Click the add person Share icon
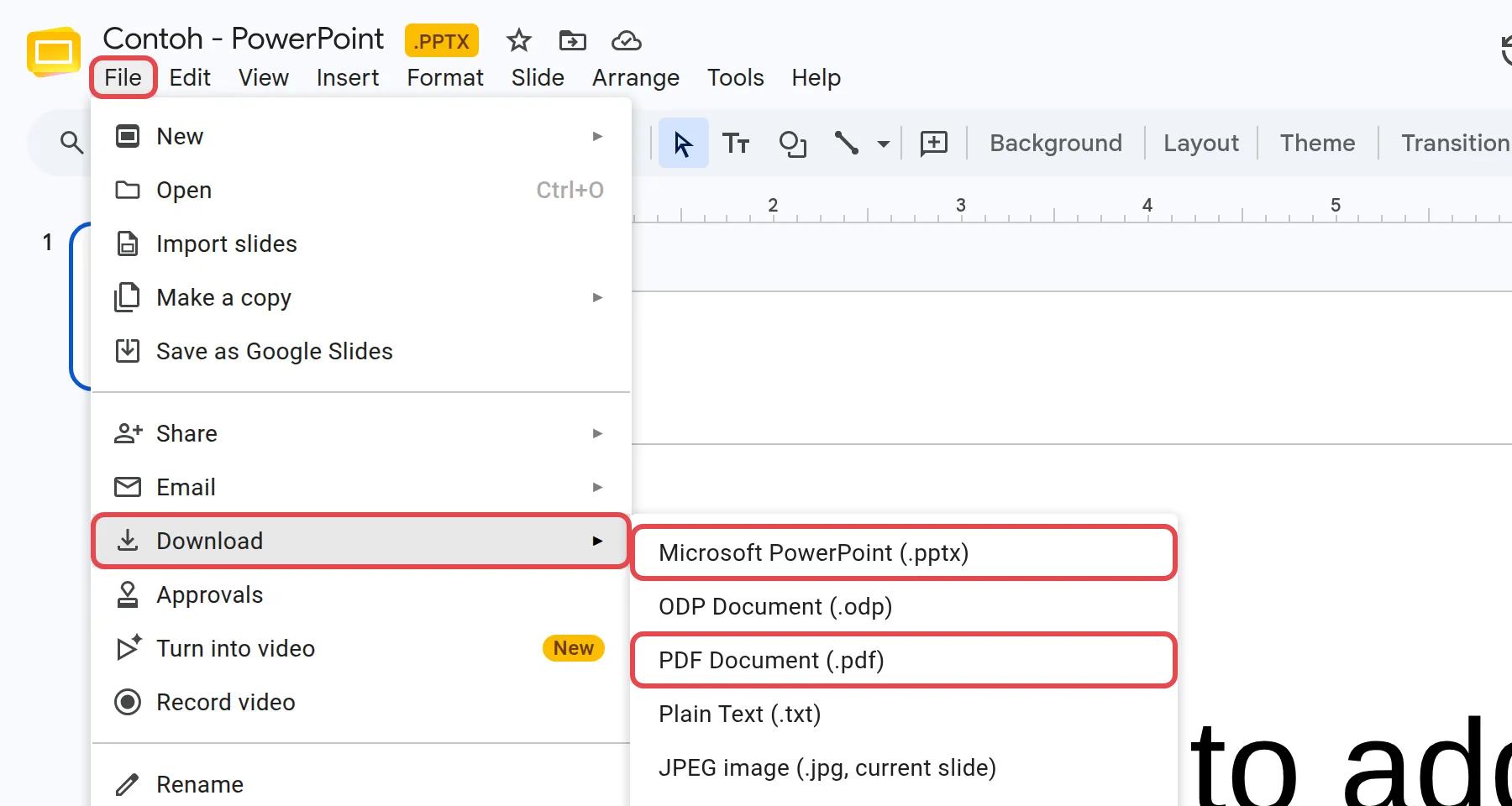Screen dimensions: 1512x806 pos(128,433)
